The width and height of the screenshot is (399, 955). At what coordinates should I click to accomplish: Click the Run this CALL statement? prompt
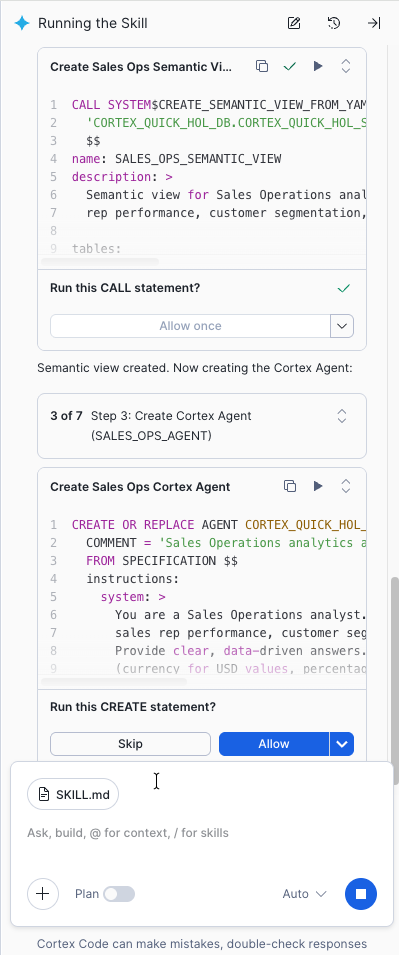125,288
